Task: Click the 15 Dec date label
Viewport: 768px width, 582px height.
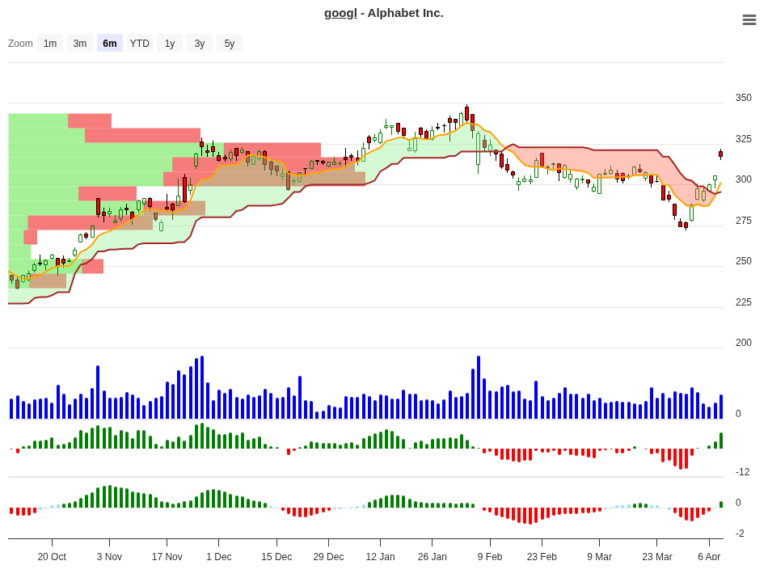Action: (276, 557)
